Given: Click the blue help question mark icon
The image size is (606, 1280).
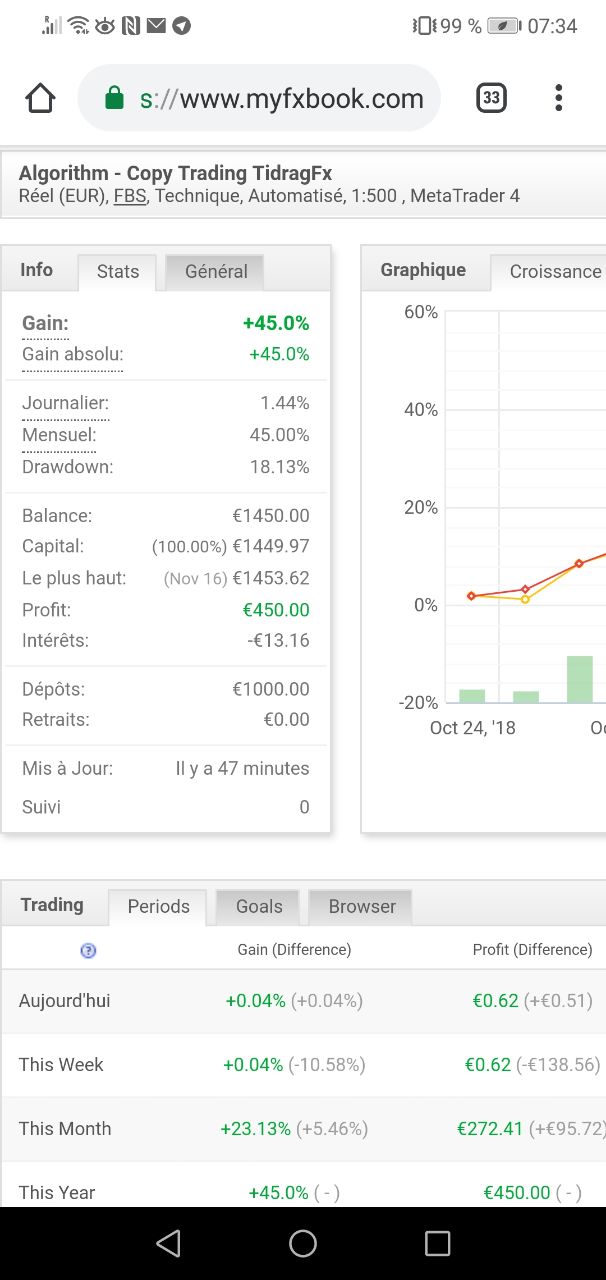Looking at the screenshot, I should point(88,950).
